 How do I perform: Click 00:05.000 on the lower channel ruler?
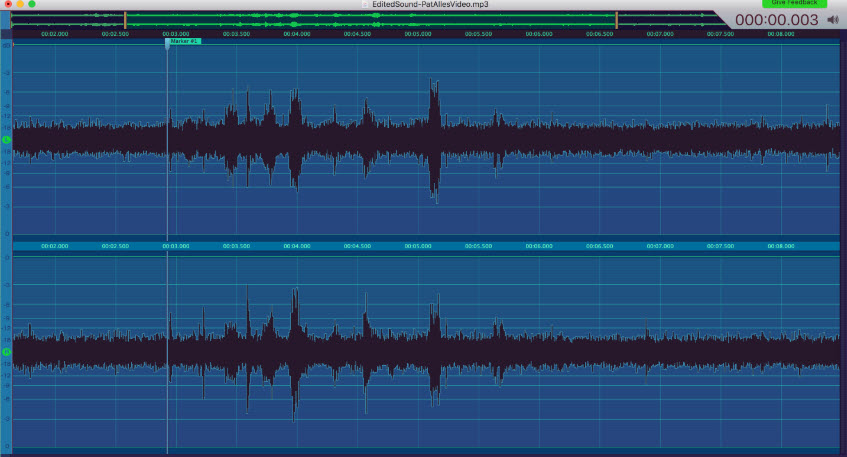point(418,246)
